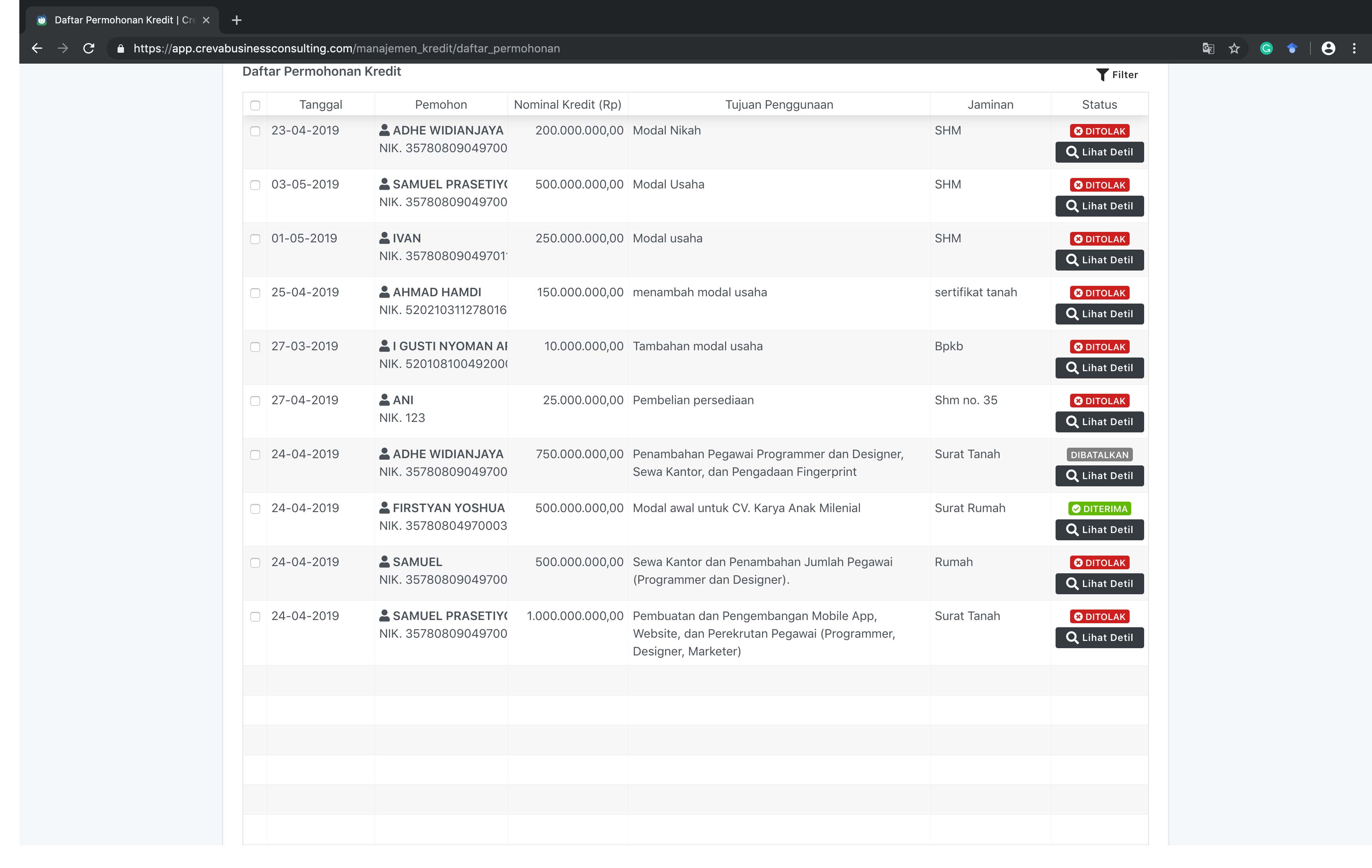Screen dimensions: 1372x868
Task: Click the amount 10.000.000,00
Action: tap(584, 347)
